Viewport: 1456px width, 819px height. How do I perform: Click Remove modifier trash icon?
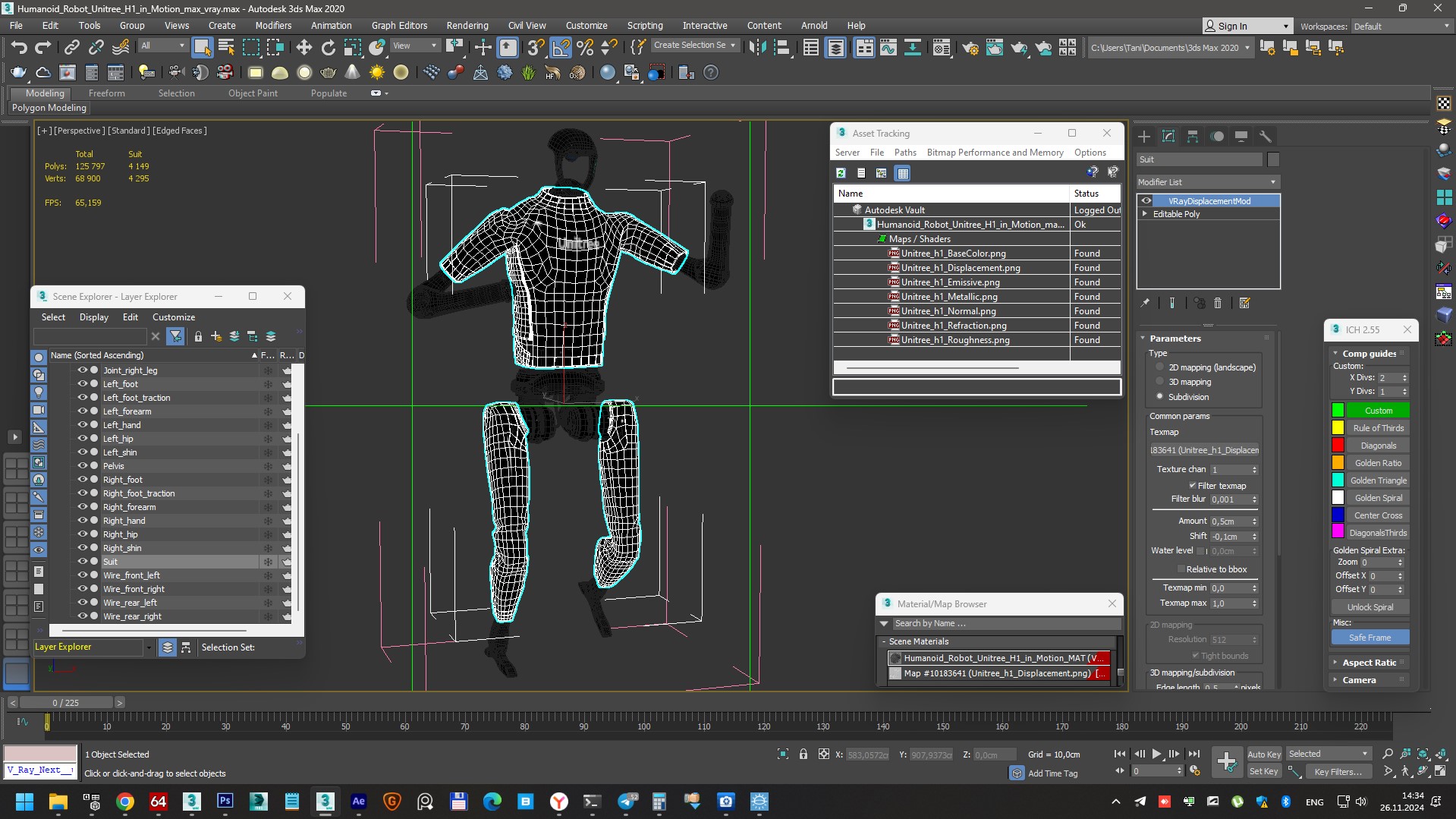pos(1218,303)
